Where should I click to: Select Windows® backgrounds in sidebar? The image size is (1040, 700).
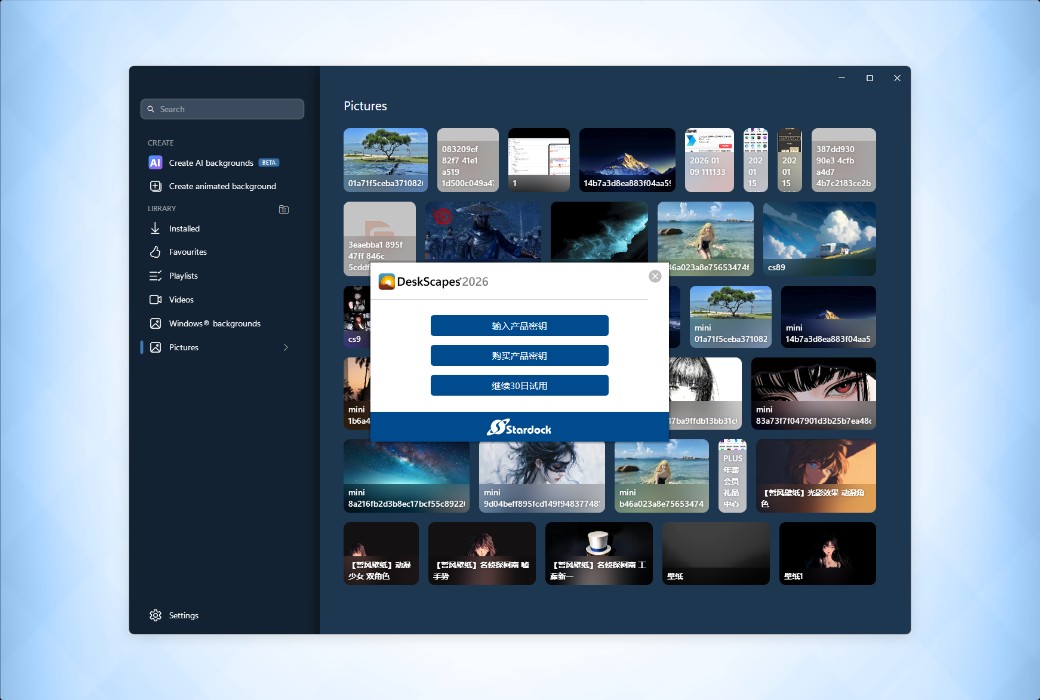(214, 324)
